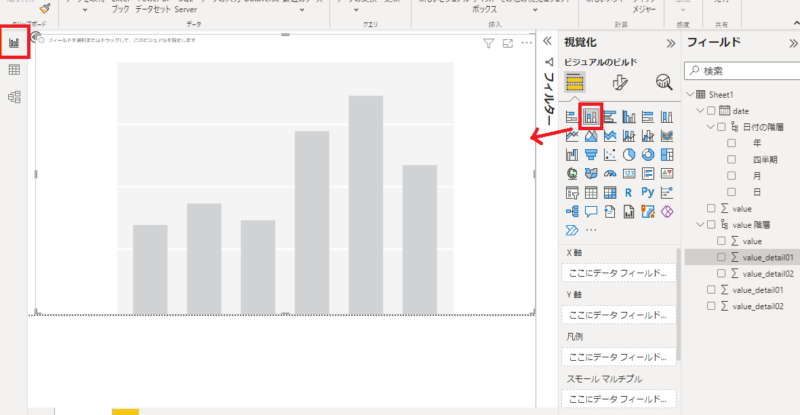
Task: Select line and clustered column chart
Action: point(647,136)
